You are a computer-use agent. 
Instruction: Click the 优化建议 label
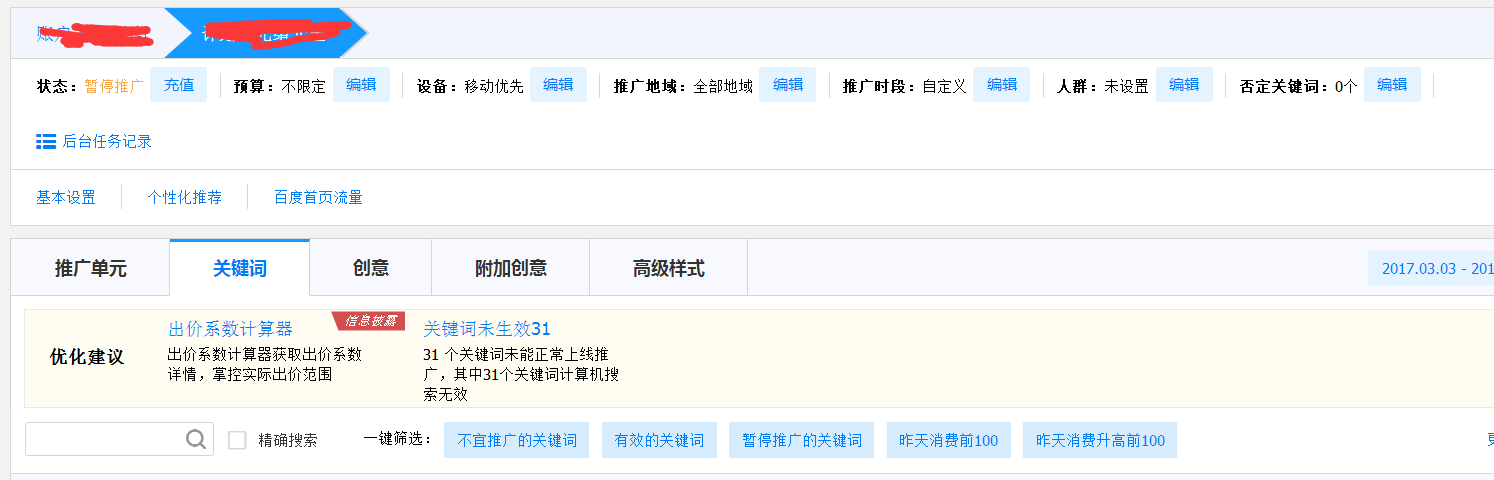click(x=87, y=357)
